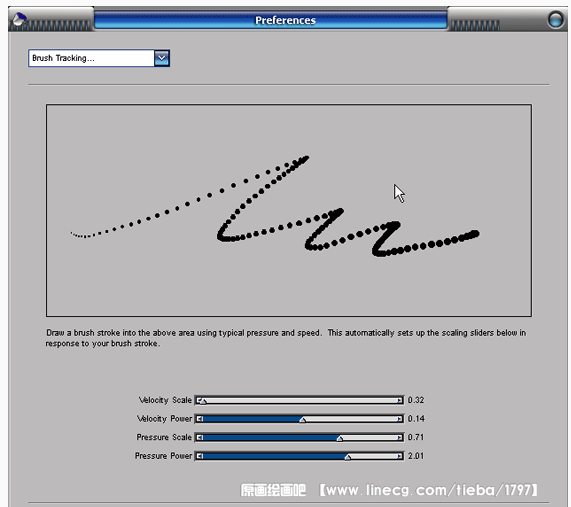Click right arrow of Pressure Scale slider
The image size is (571, 507).
pos(400,437)
